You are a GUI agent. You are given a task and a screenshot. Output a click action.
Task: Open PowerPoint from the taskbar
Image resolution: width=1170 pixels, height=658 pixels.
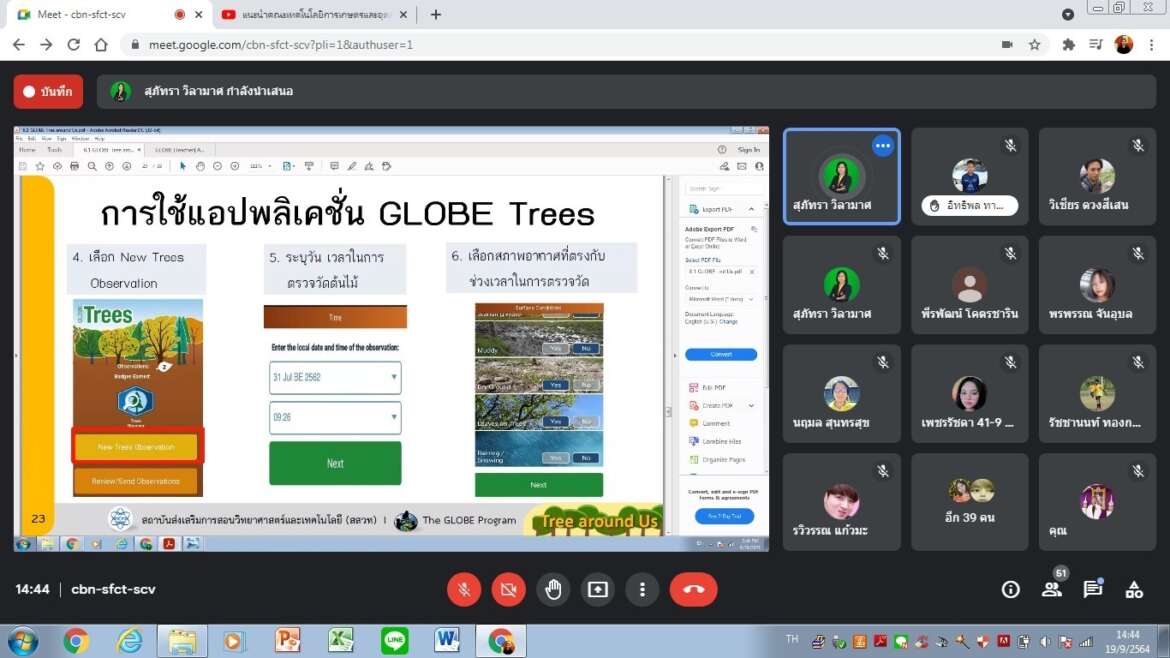(x=287, y=642)
